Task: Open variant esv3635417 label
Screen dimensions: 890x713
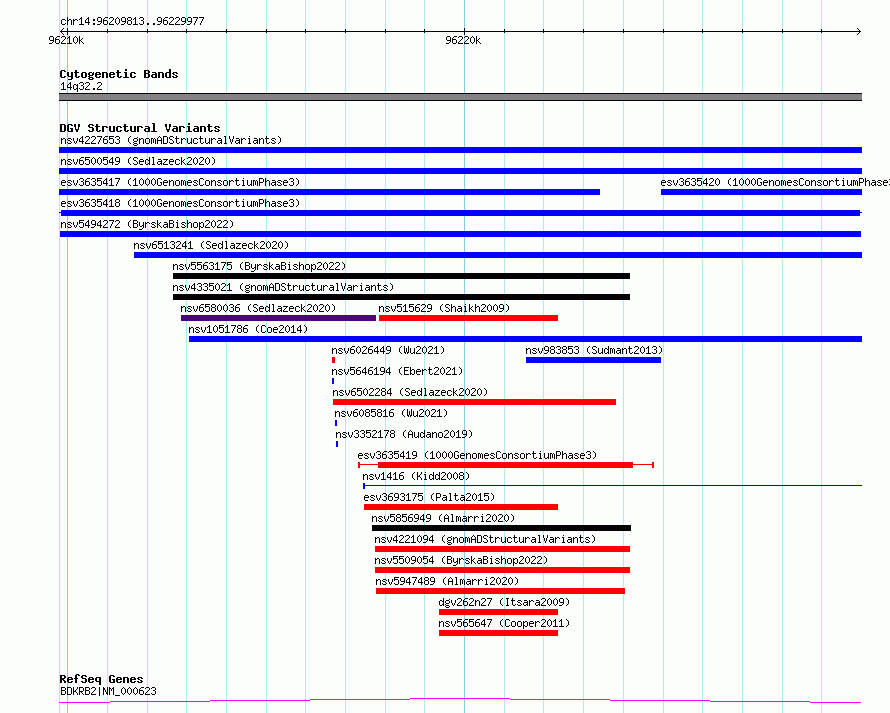Action: (x=180, y=182)
